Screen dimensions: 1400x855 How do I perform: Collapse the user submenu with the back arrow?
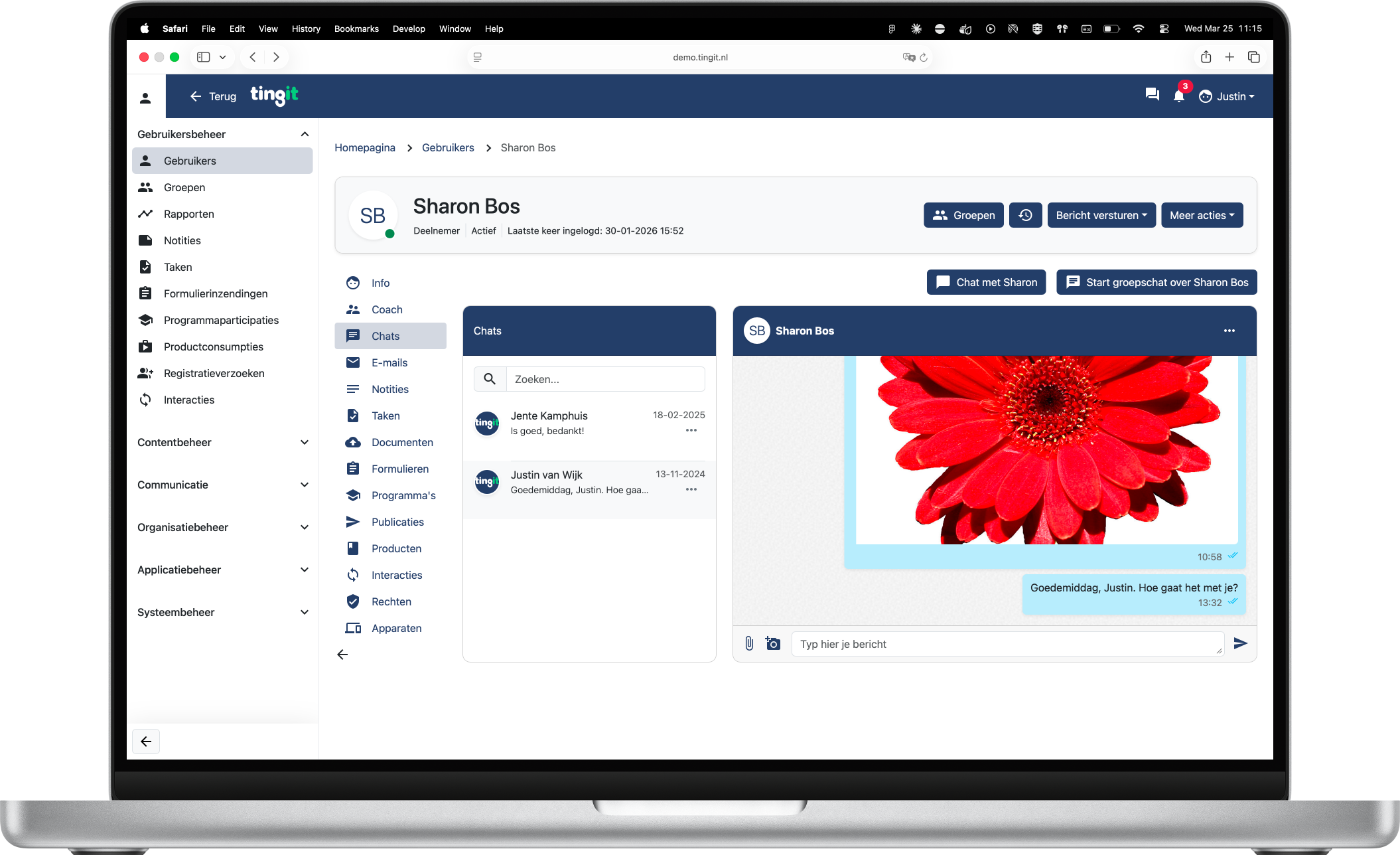coord(342,655)
